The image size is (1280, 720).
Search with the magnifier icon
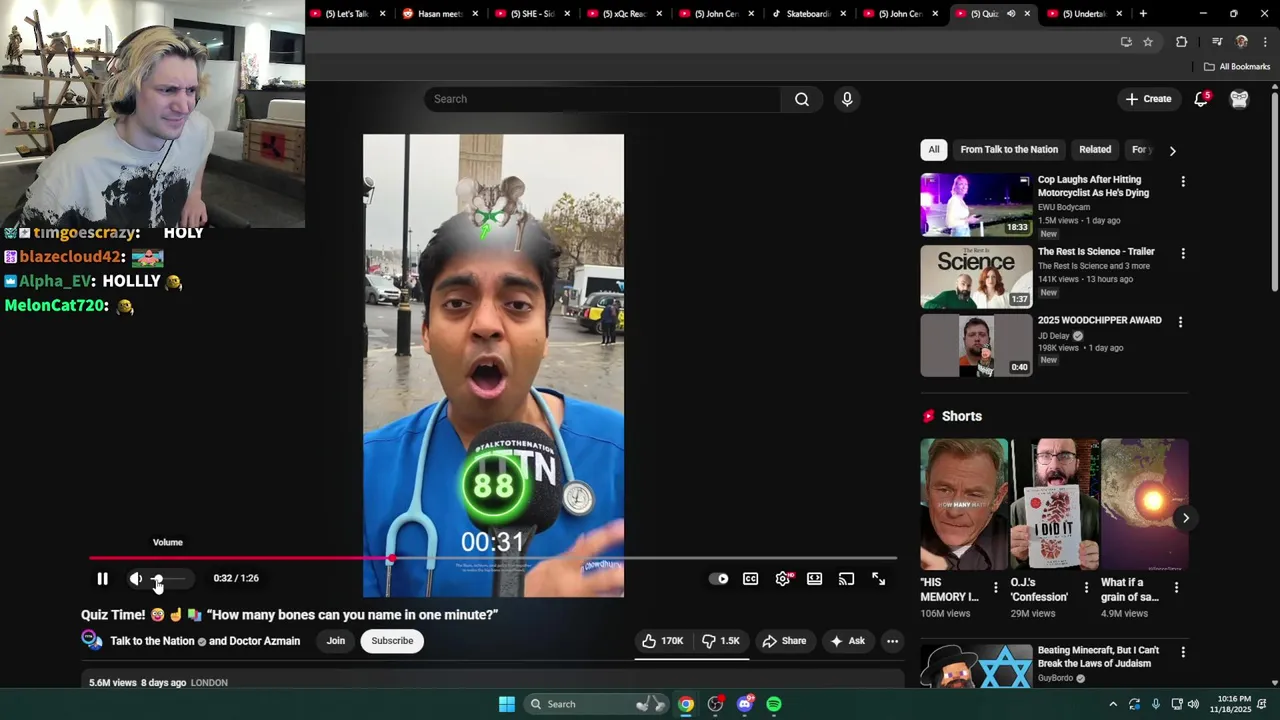pyautogui.click(x=802, y=99)
